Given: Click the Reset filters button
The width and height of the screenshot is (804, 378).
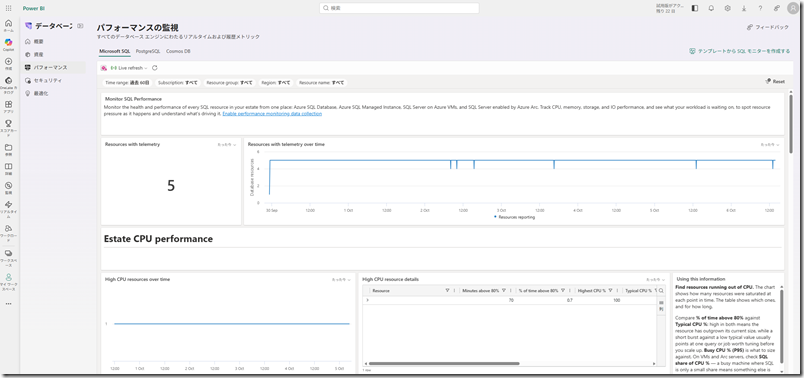Looking at the screenshot, I should pos(775,82).
